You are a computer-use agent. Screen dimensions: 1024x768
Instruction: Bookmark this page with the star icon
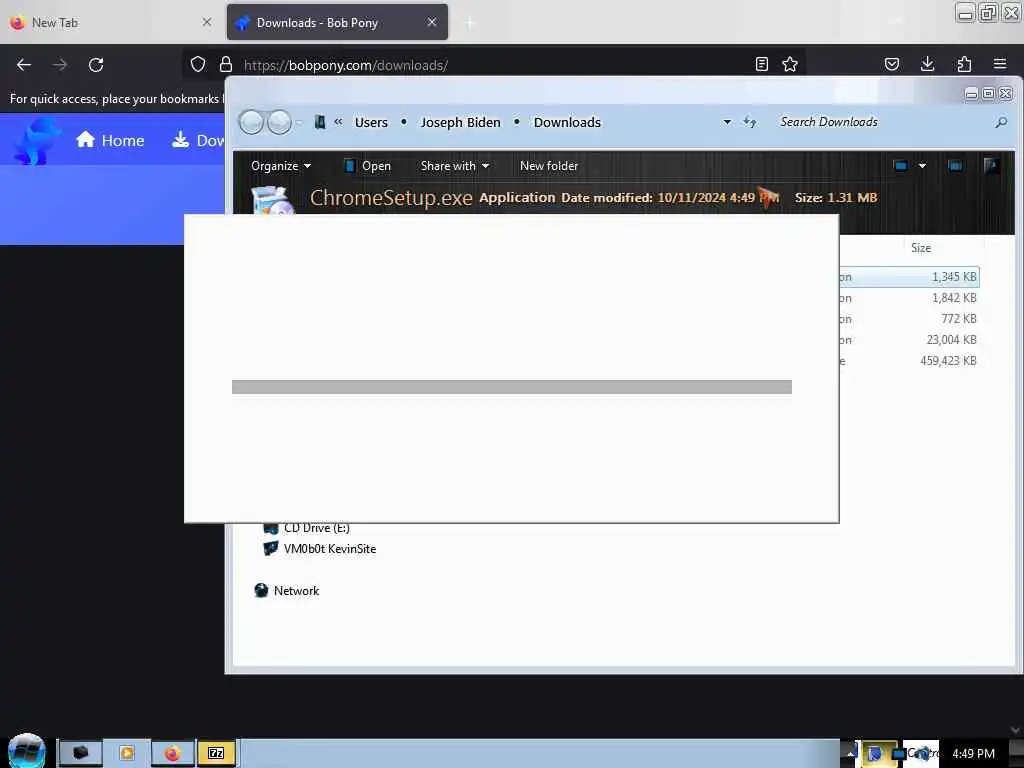(790, 64)
